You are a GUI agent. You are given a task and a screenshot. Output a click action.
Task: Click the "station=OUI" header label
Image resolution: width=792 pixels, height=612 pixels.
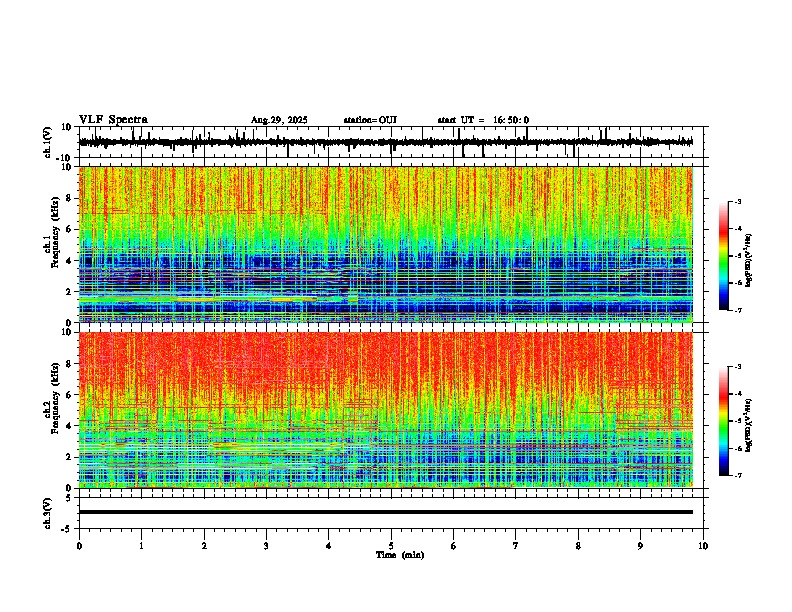pyautogui.click(x=370, y=120)
